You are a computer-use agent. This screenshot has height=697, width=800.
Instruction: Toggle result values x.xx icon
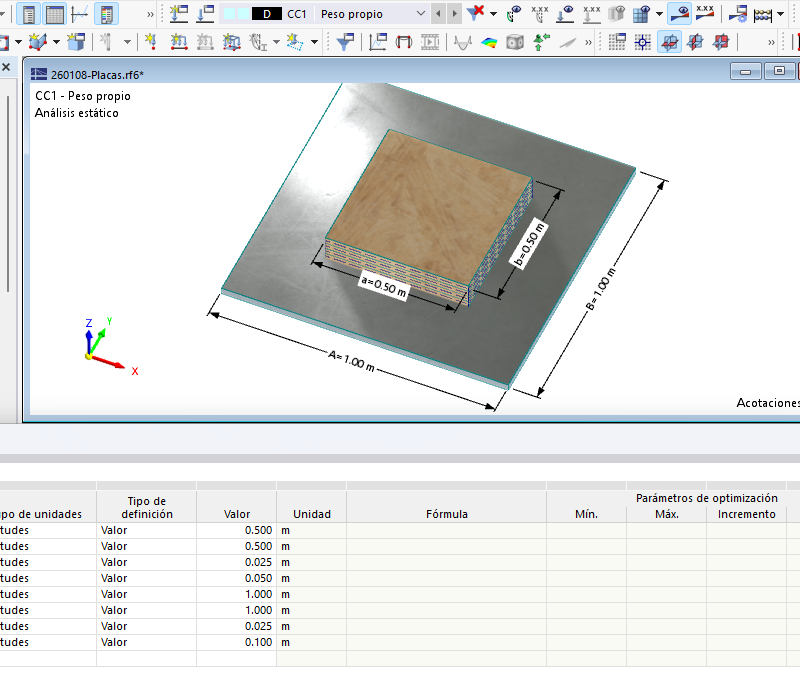705,14
